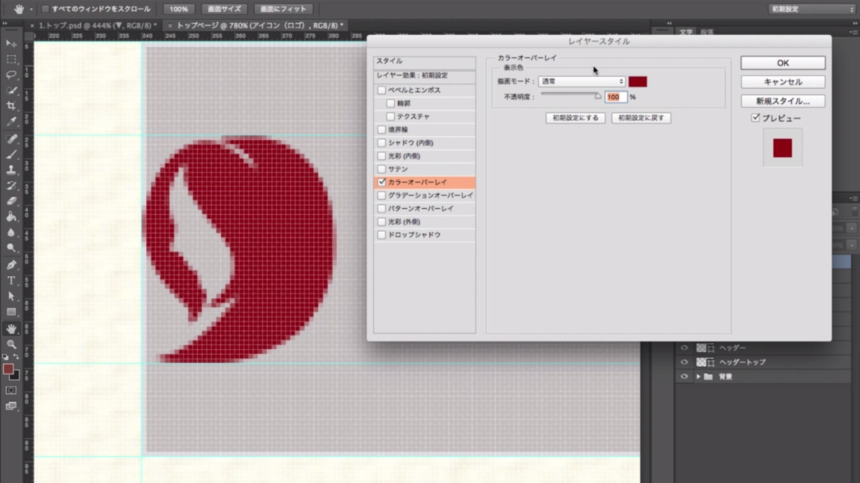Open the 文字 panel tab
Viewport: 860px width, 483px height.
click(x=686, y=32)
